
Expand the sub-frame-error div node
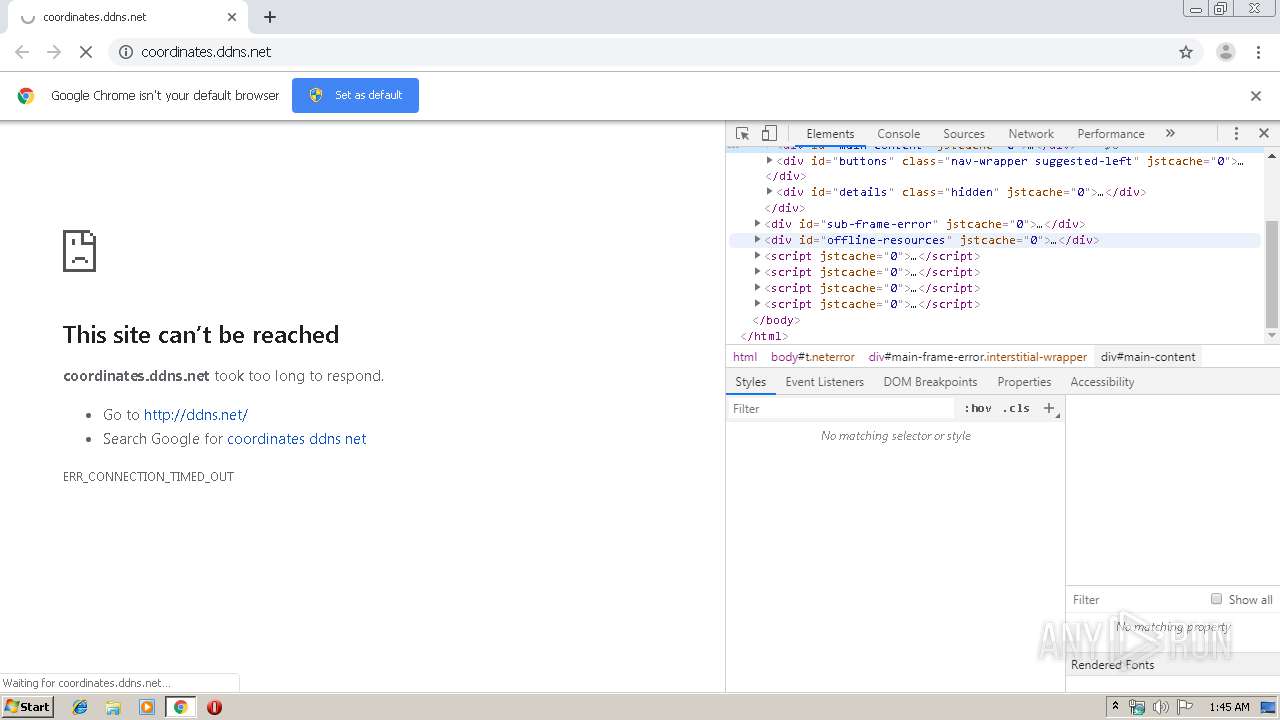pos(757,223)
